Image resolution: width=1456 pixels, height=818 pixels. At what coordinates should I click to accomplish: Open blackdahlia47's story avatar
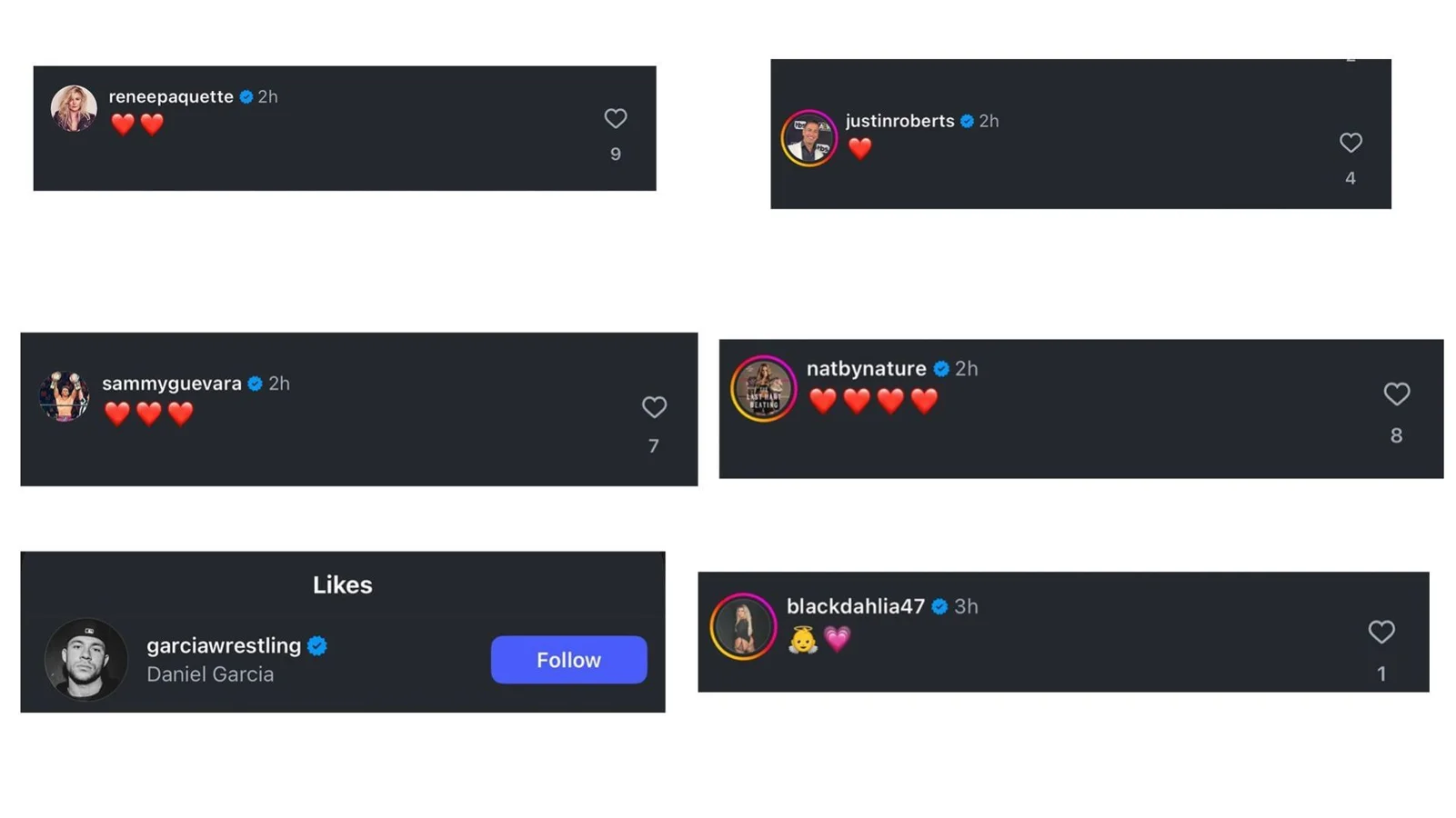tap(743, 626)
